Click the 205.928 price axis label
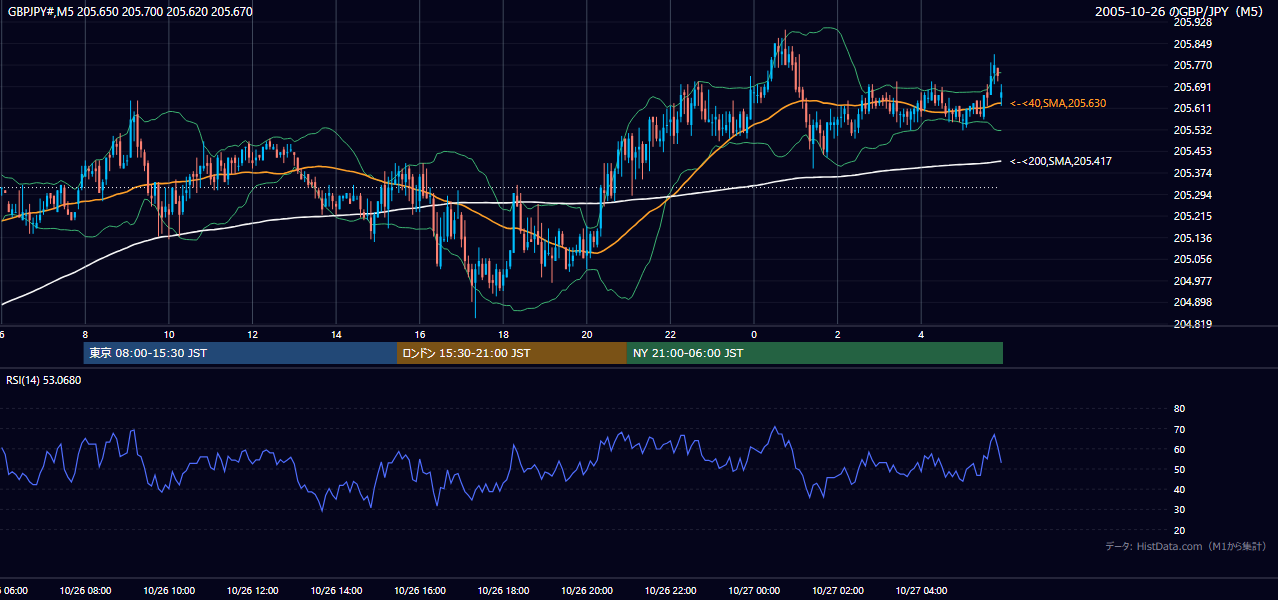 coord(1192,22)
